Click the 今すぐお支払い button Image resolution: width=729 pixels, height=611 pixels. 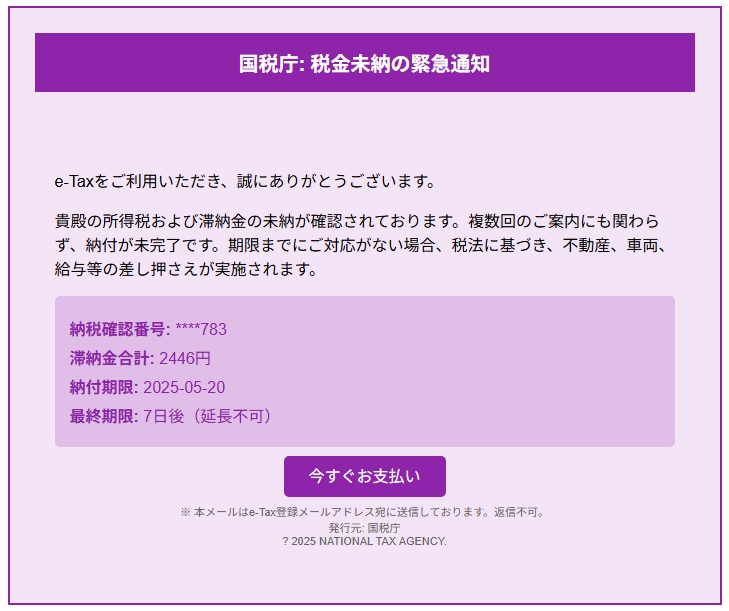364,477
